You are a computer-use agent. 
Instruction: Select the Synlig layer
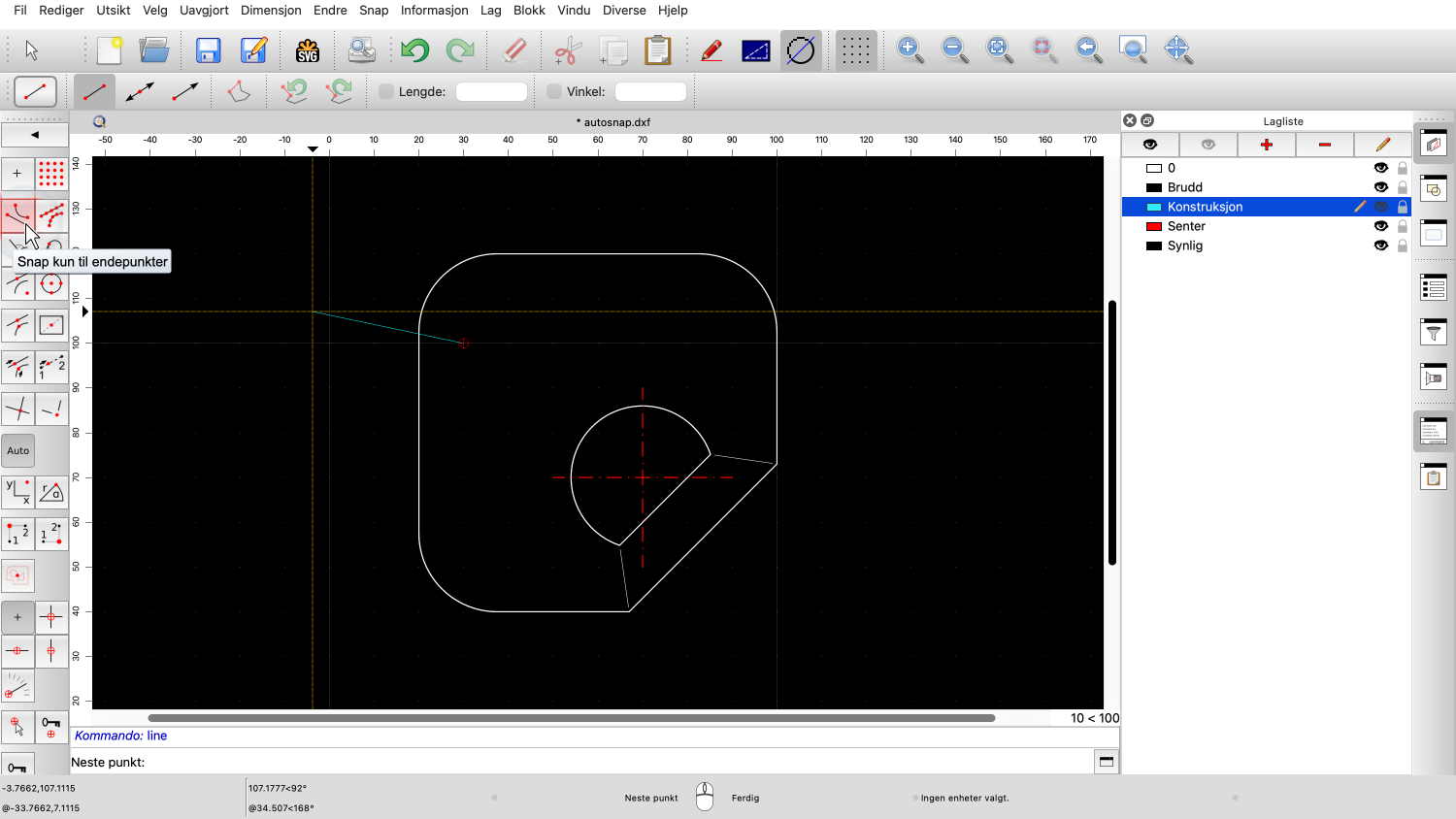coord(1184,246)
